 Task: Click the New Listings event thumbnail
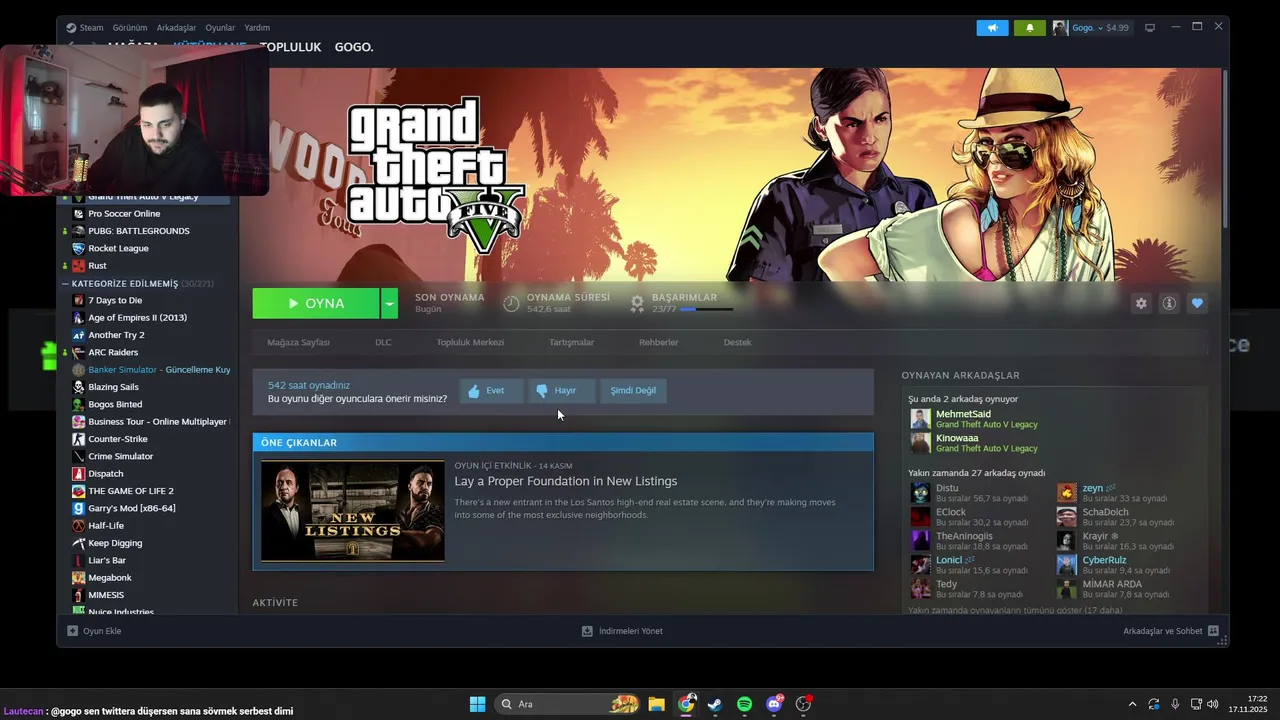353,511
